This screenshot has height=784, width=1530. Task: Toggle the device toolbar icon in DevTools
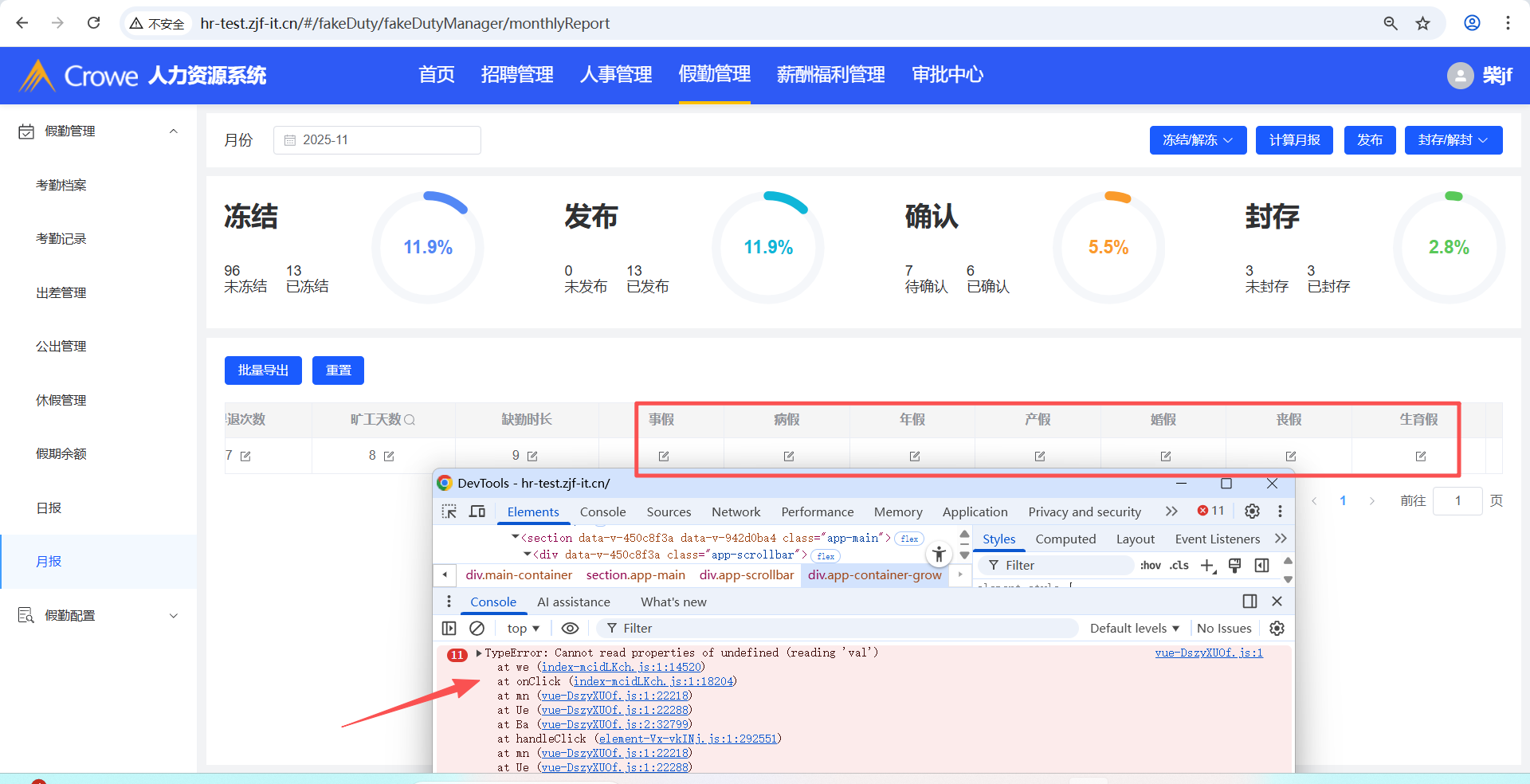click(x=477, y=512)
